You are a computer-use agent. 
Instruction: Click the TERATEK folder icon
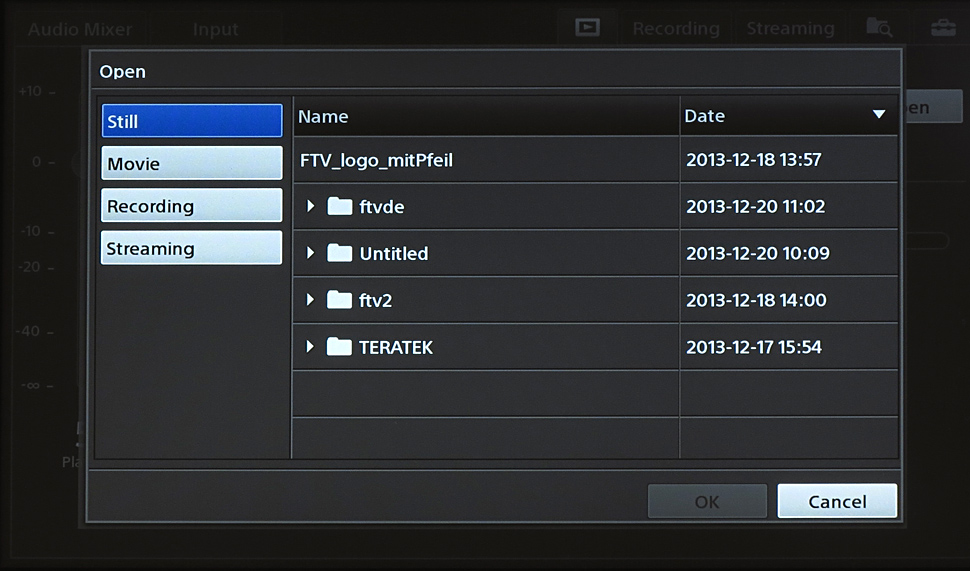pyautogui.click(x=340, y=347)
